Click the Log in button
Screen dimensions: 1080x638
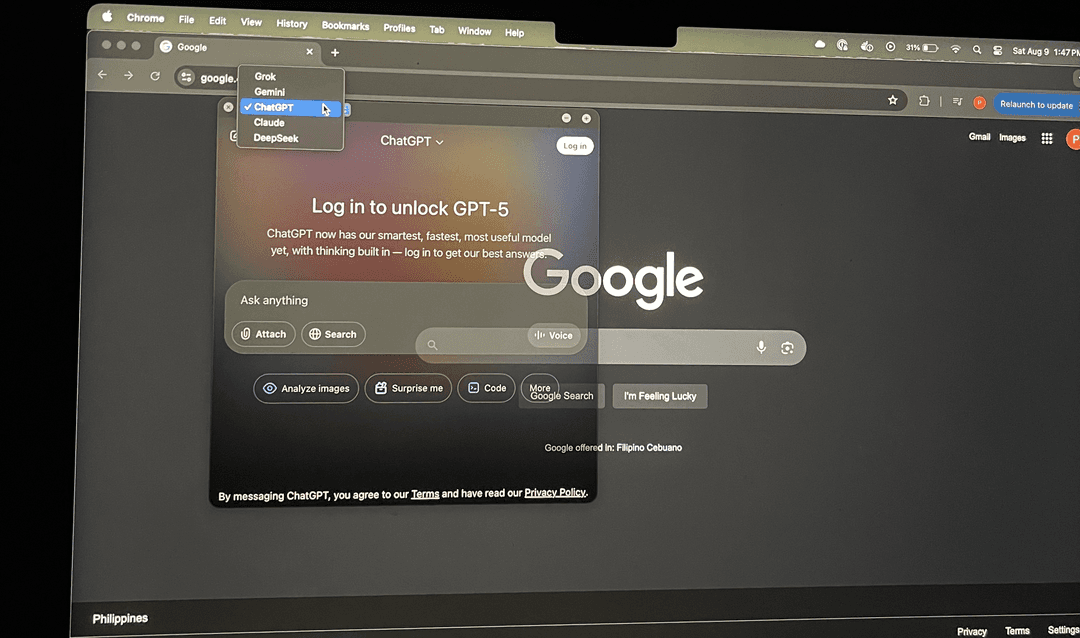click(575, 146)
